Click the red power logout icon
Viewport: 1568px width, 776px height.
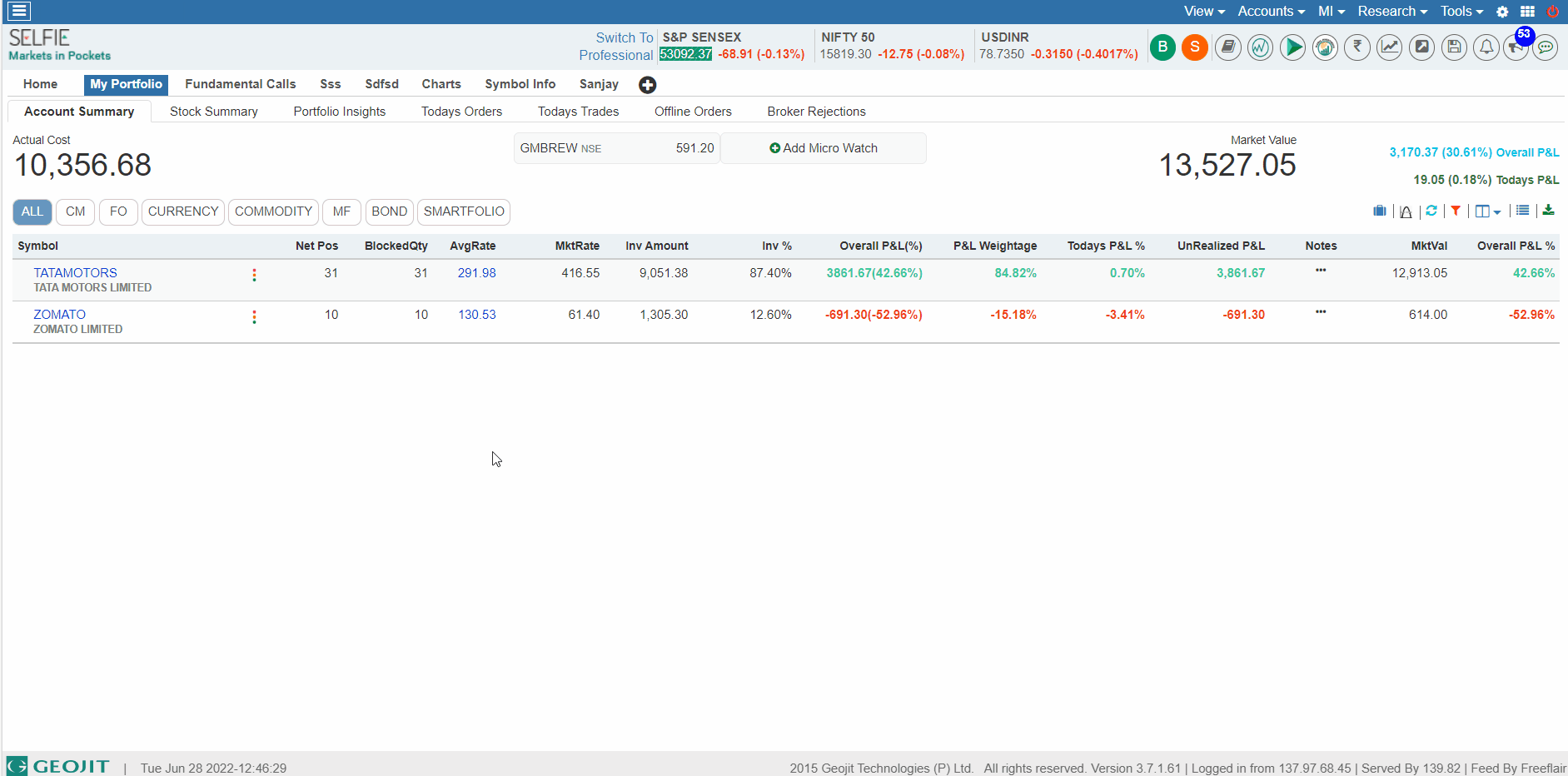(1552, 12)
